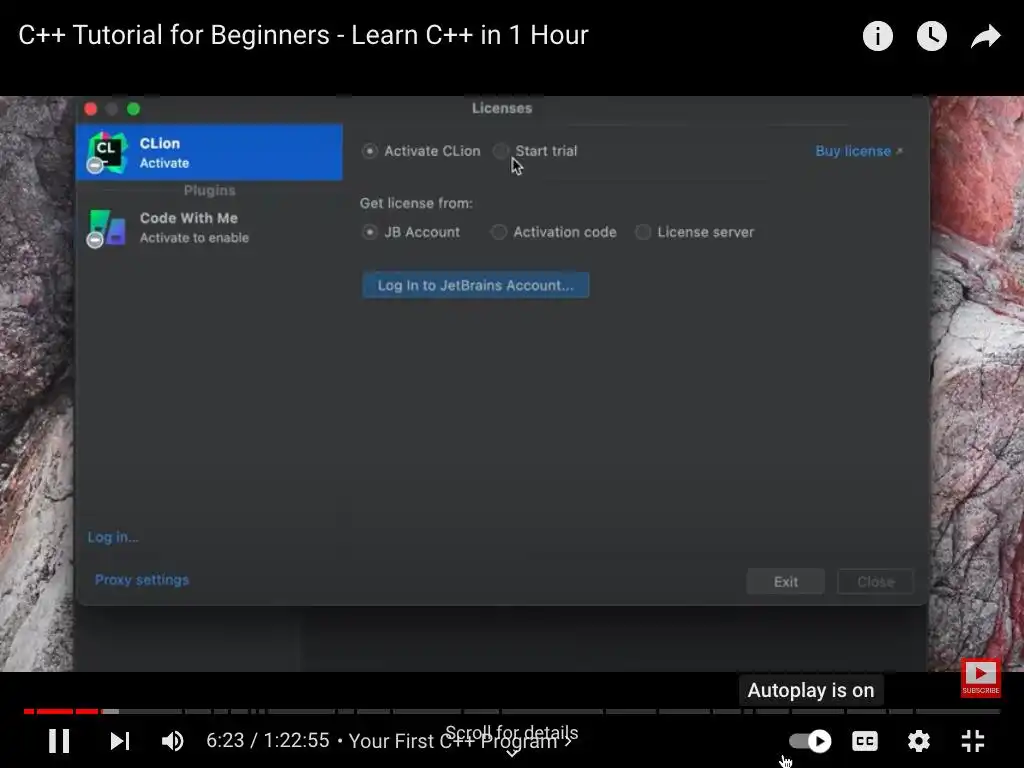Click Log In to JetBrains Account button

(475, 285)
